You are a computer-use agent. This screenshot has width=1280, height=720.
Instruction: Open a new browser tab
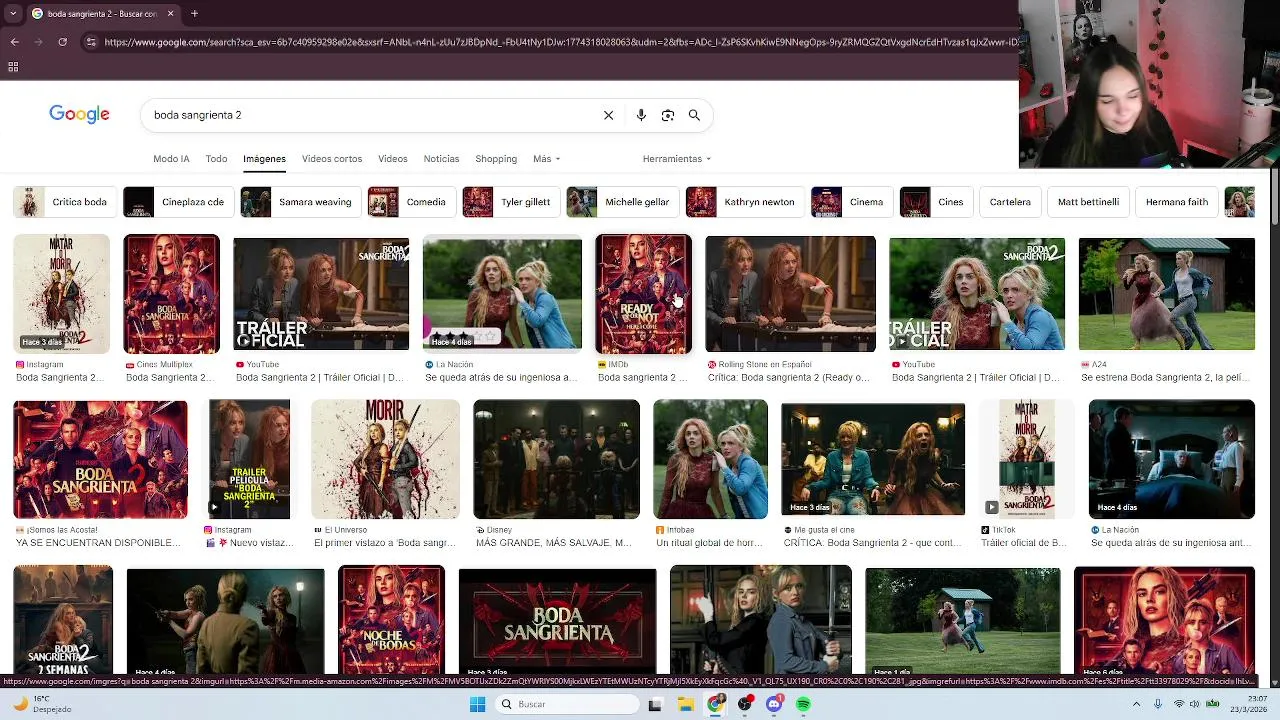click(194, 13)
